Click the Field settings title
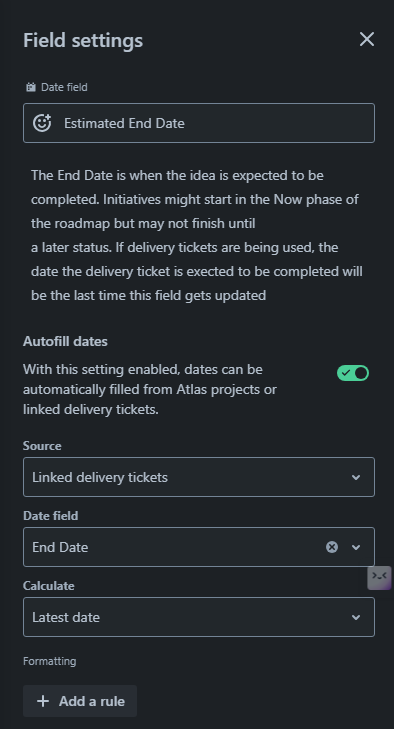This screenshot has height=729, width=394. [83, 40]
